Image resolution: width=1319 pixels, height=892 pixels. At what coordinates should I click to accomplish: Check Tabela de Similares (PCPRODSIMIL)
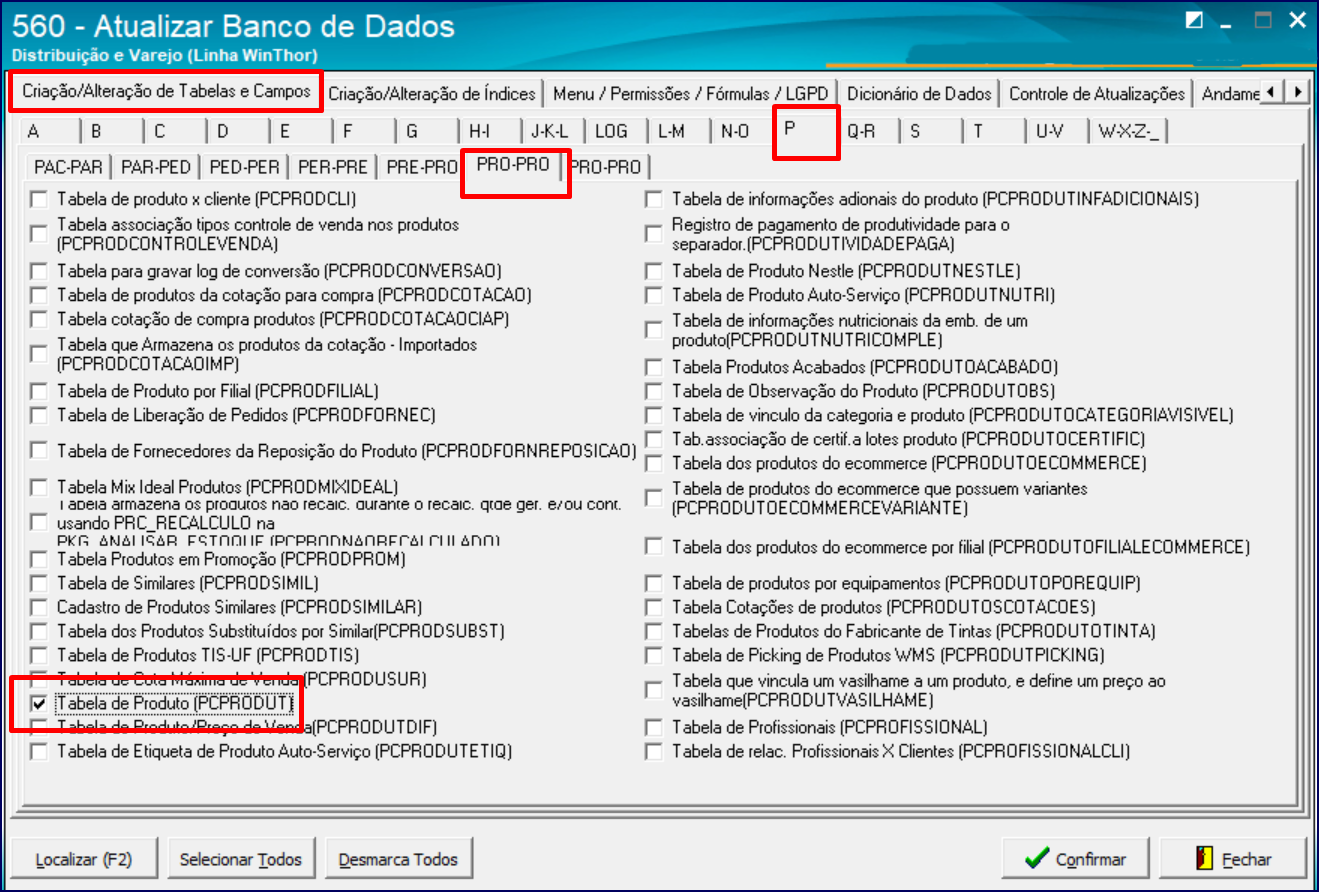(39, 583)
